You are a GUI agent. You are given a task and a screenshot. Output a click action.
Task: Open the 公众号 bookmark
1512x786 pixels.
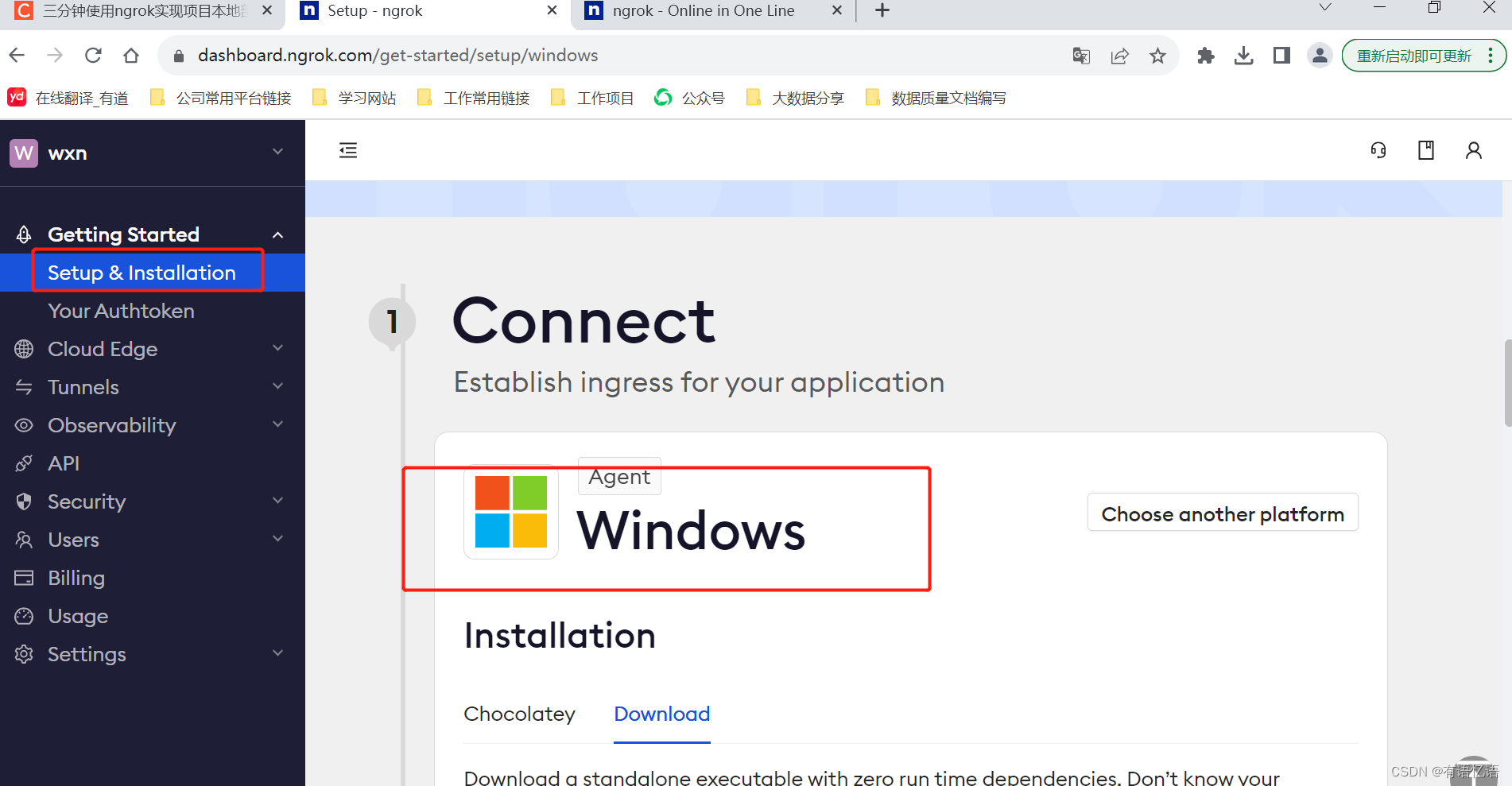tap(689, 98)
